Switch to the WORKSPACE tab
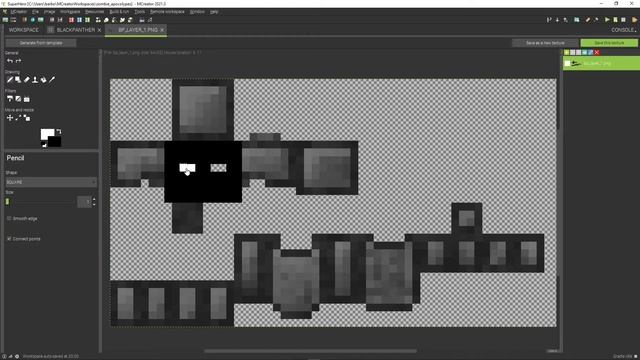The image size is (640, 360). [24, 30]
